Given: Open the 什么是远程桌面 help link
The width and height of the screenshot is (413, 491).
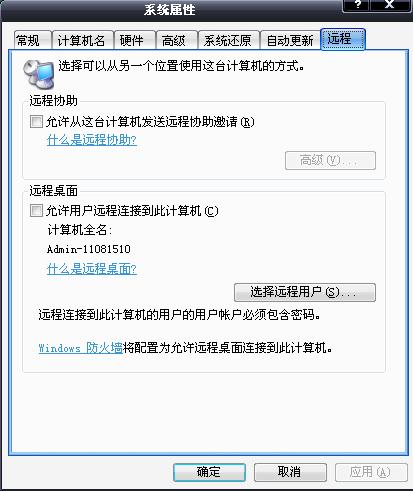Looking at the screenshot, I should point(92,269).
